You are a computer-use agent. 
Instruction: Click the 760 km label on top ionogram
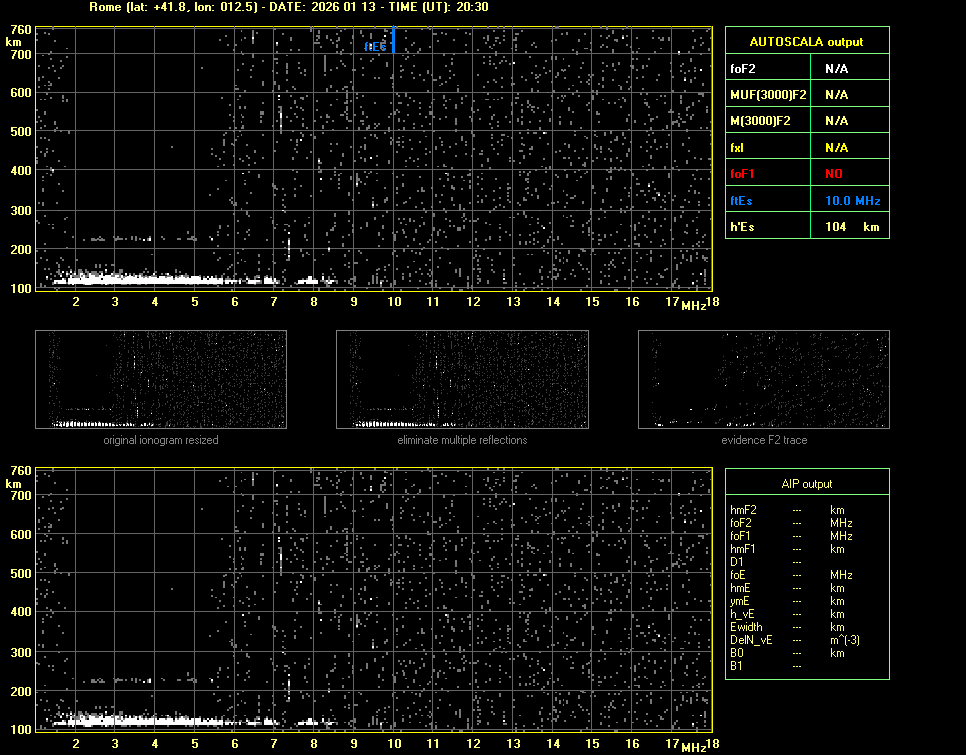pos(19,30)
